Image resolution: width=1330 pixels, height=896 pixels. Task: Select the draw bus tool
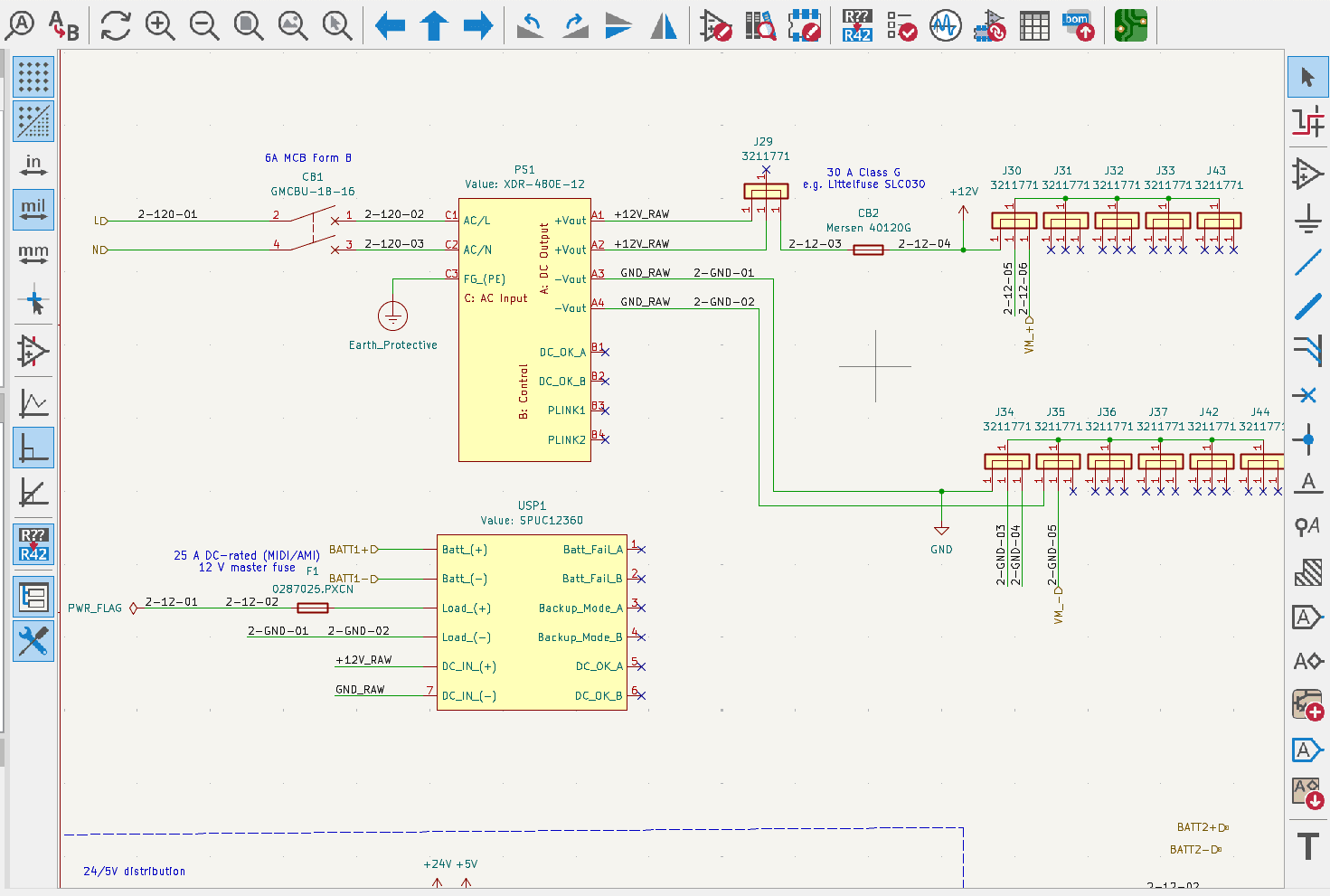[x=1307, y=307]
